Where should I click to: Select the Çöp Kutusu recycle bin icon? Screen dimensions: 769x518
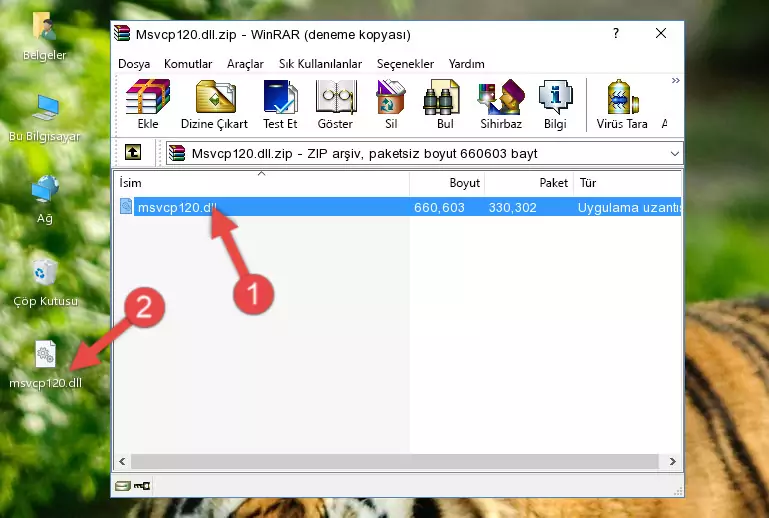click(45, 283)
